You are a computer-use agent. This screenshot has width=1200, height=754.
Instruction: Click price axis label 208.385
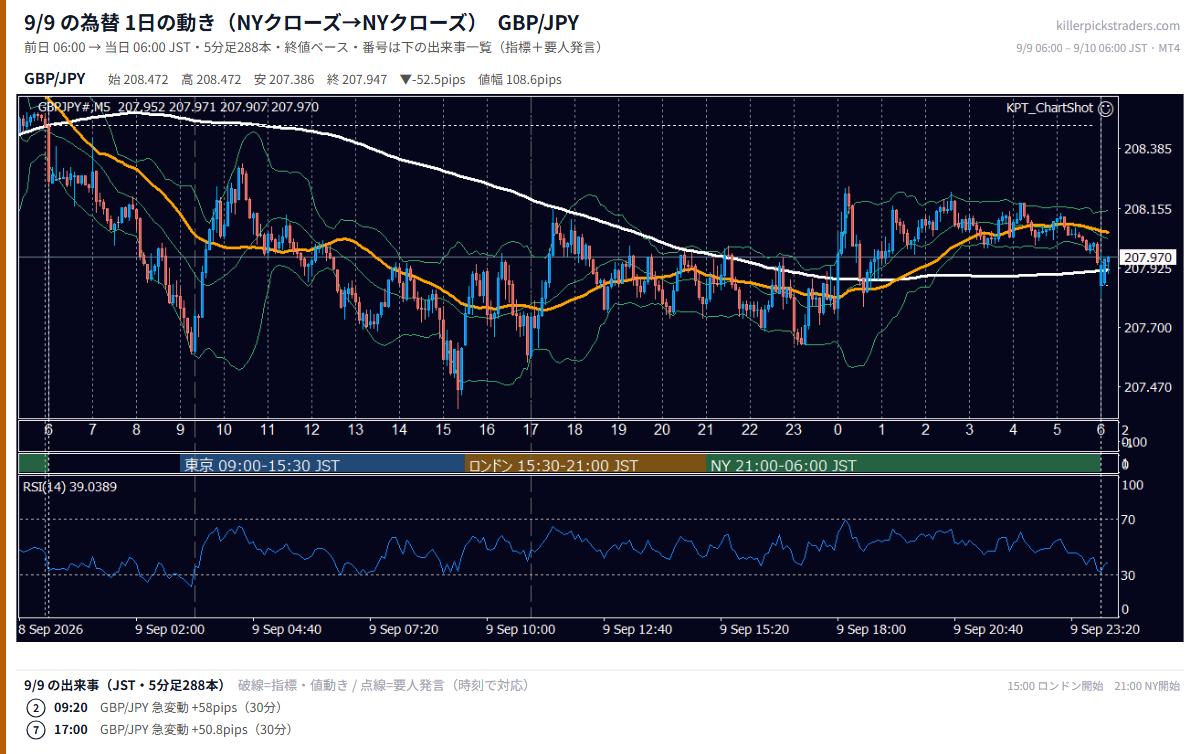(1147, 149)
